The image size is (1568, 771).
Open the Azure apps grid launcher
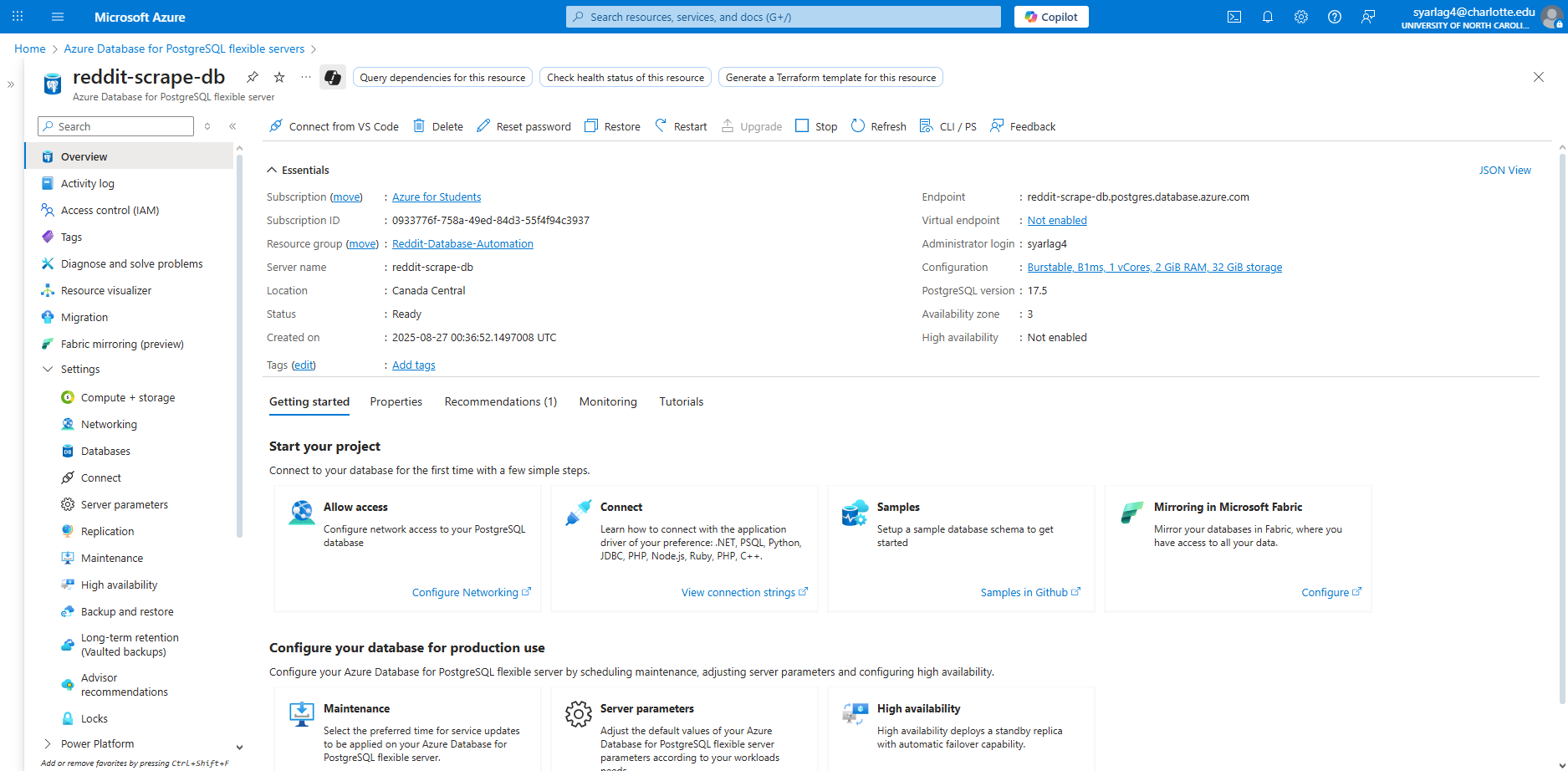pyautogui.click(x=18, y=17)
